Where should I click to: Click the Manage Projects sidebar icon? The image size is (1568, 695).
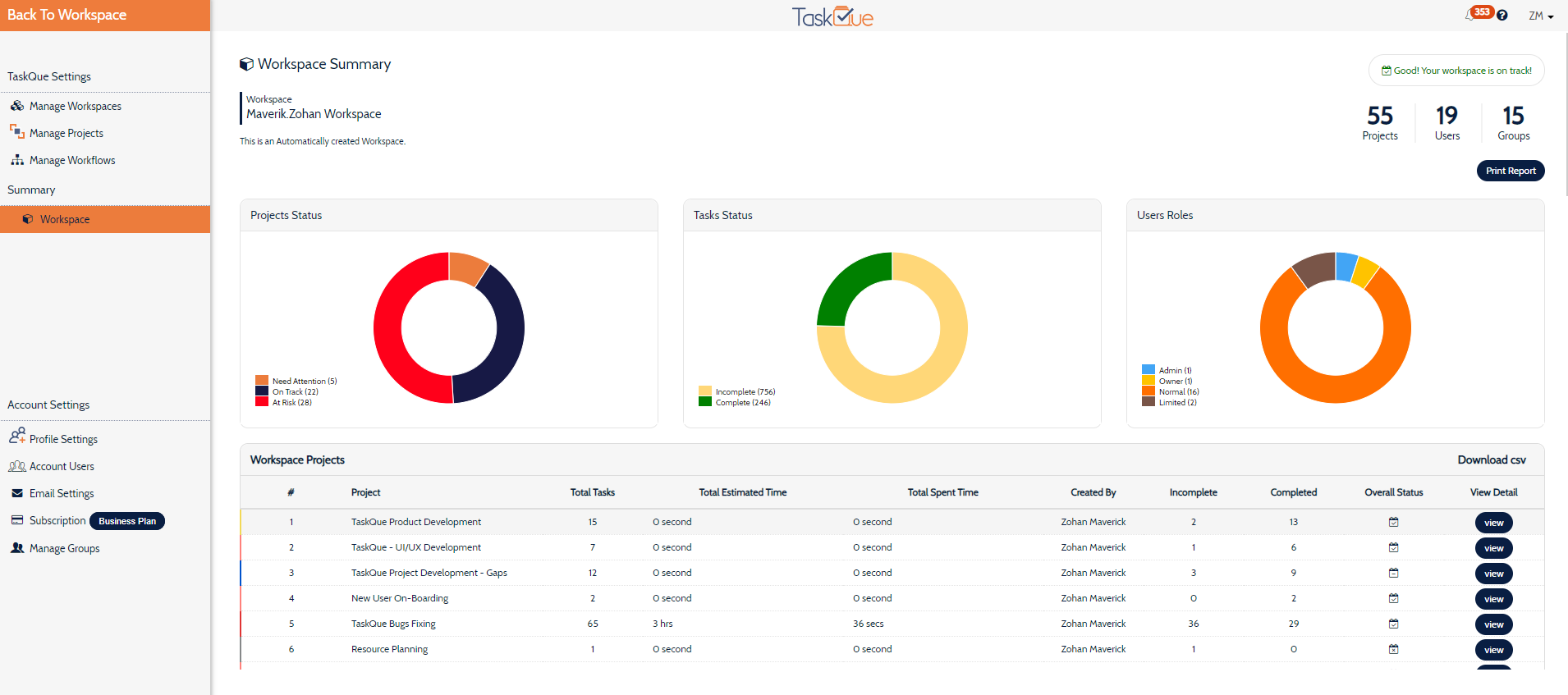coord(17,132)
